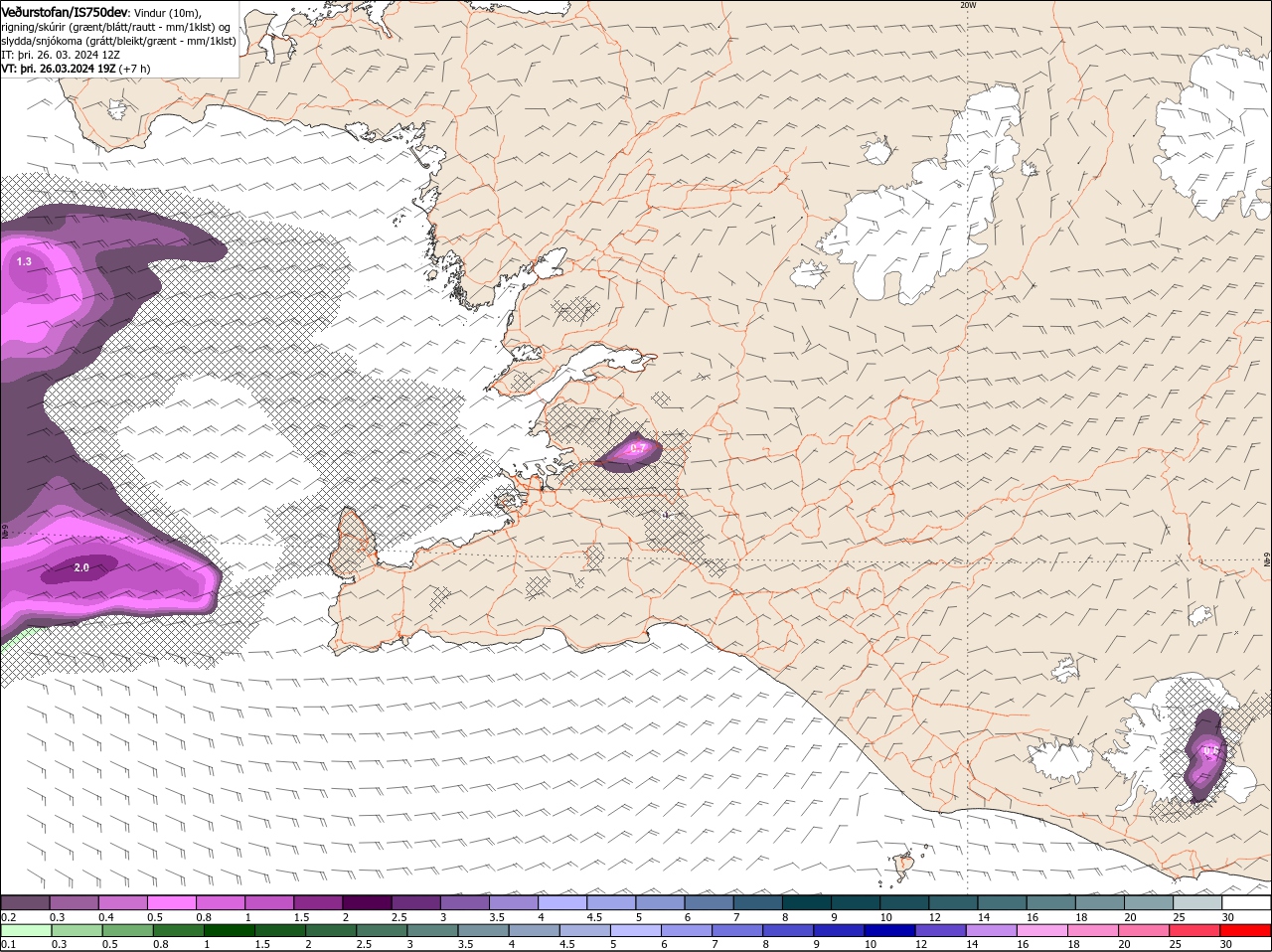Click the '(+7 h)' forecast offset text

point(135,69)
